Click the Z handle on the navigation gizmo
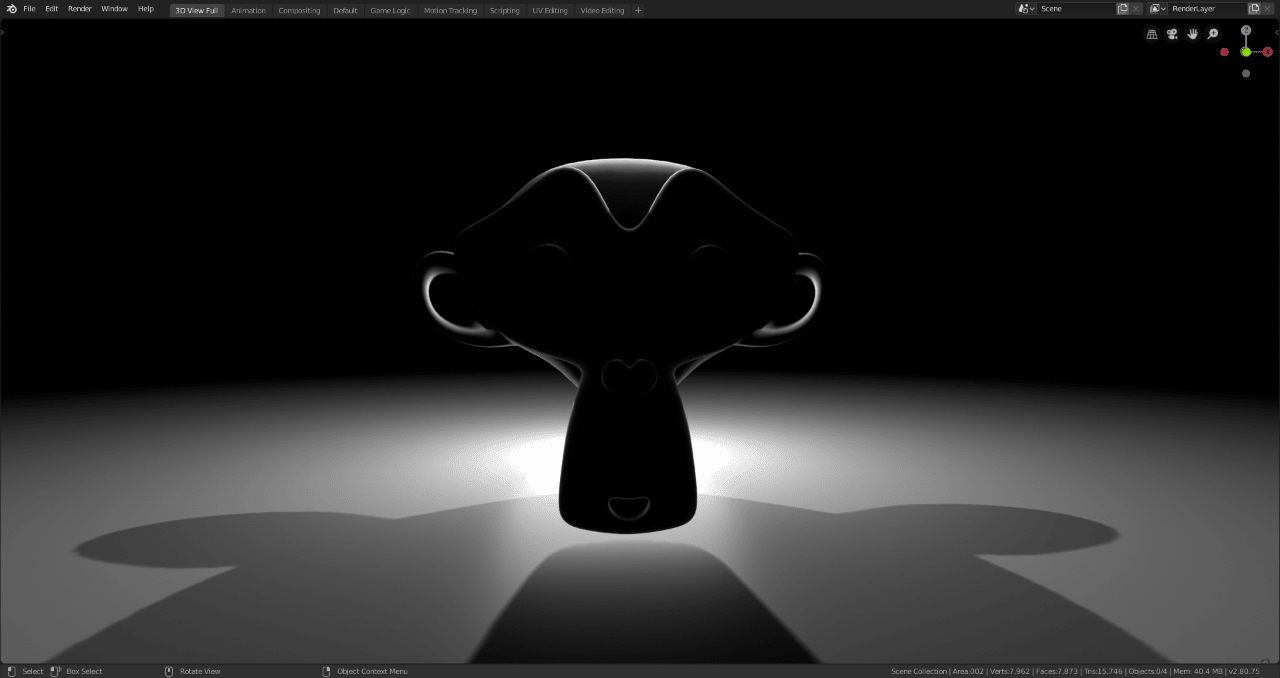Screen dimensions: 1280x678 coord(1246,30)
